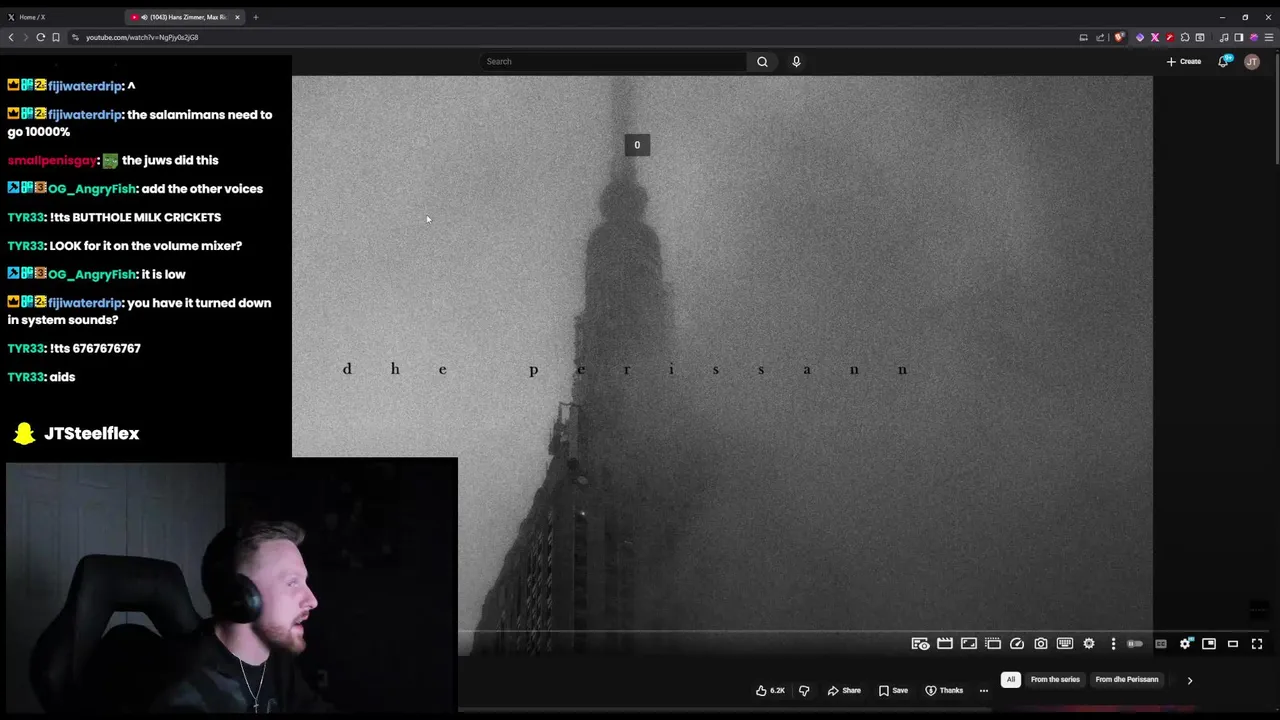Image resolution: width=1280 pixels, height=720 pixels.
Task: Click the youtube.com address bar URL
Action: coord(142,37)
